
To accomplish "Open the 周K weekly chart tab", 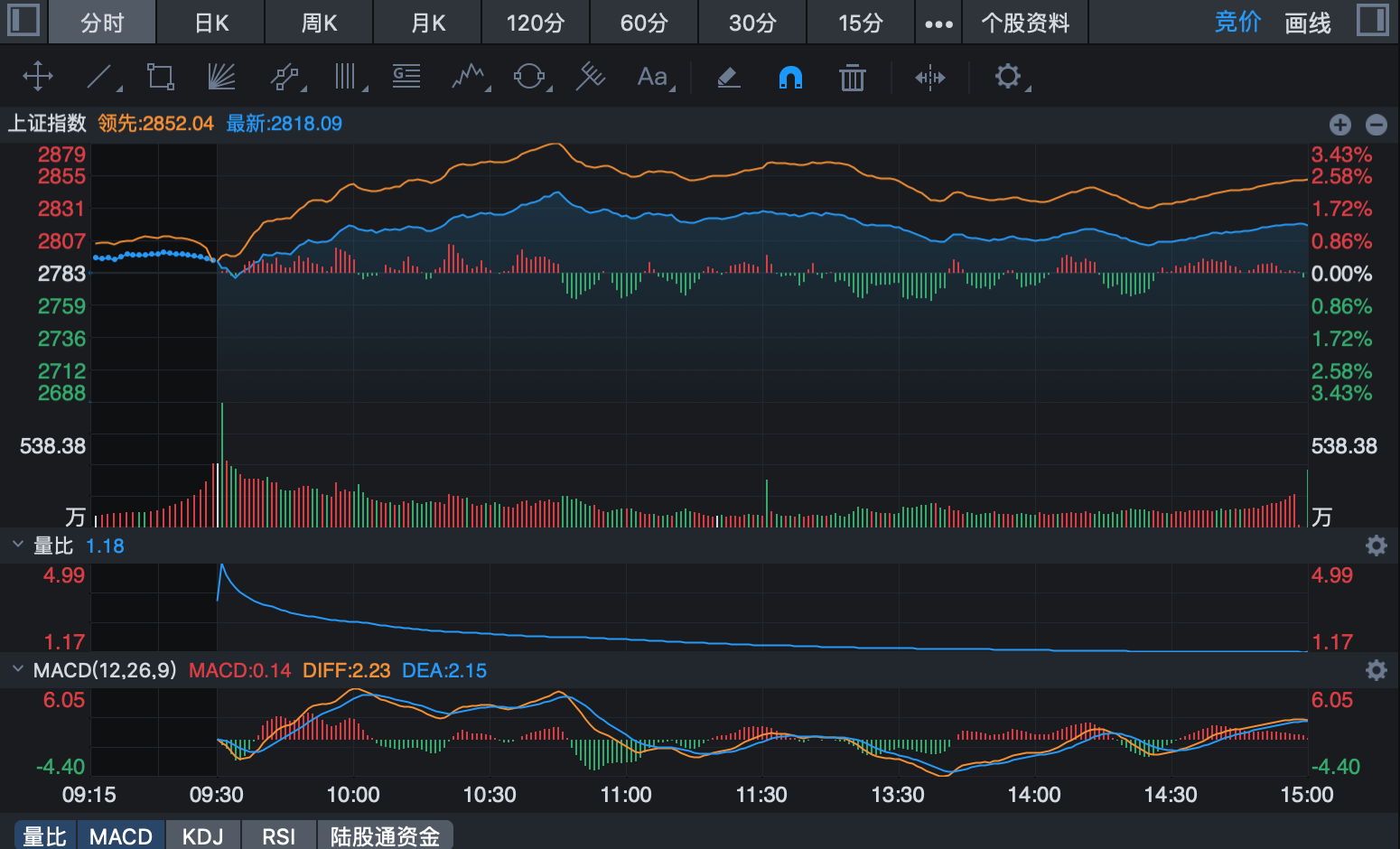I will click(320, 22).
